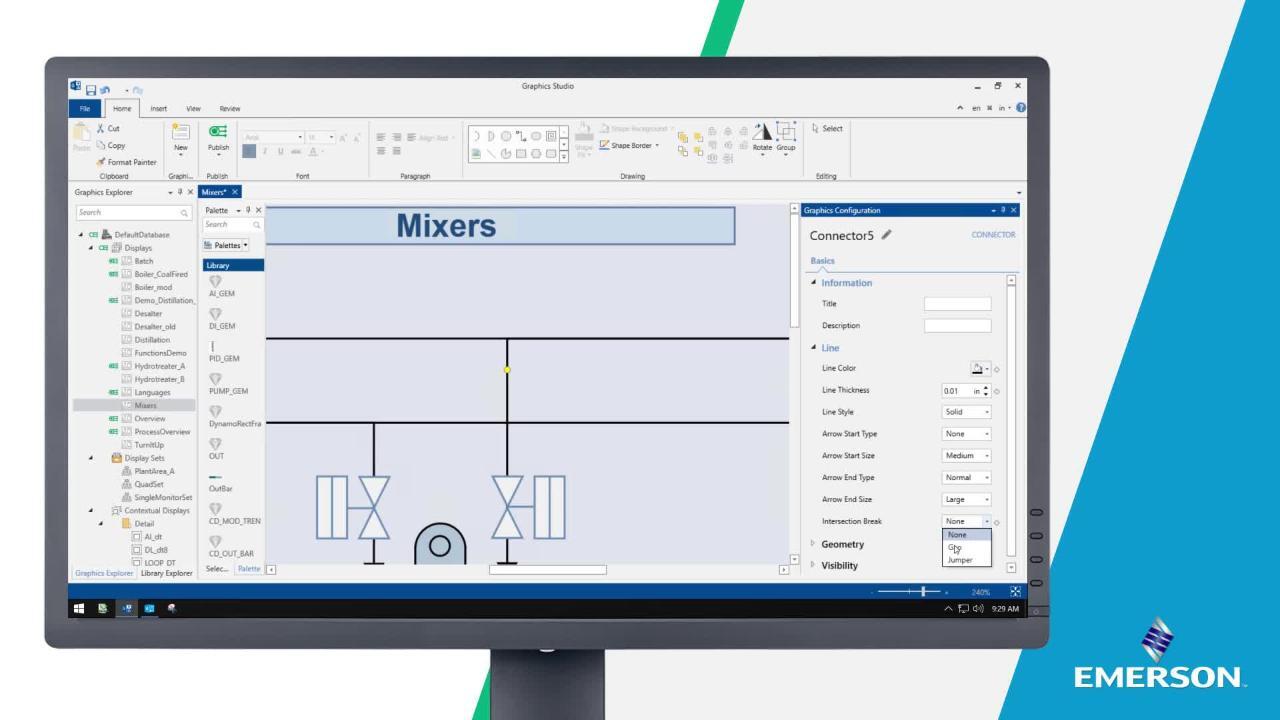Select the Format Painter tool
Viewport: 1280px width, 720px height.
point(126,162)
